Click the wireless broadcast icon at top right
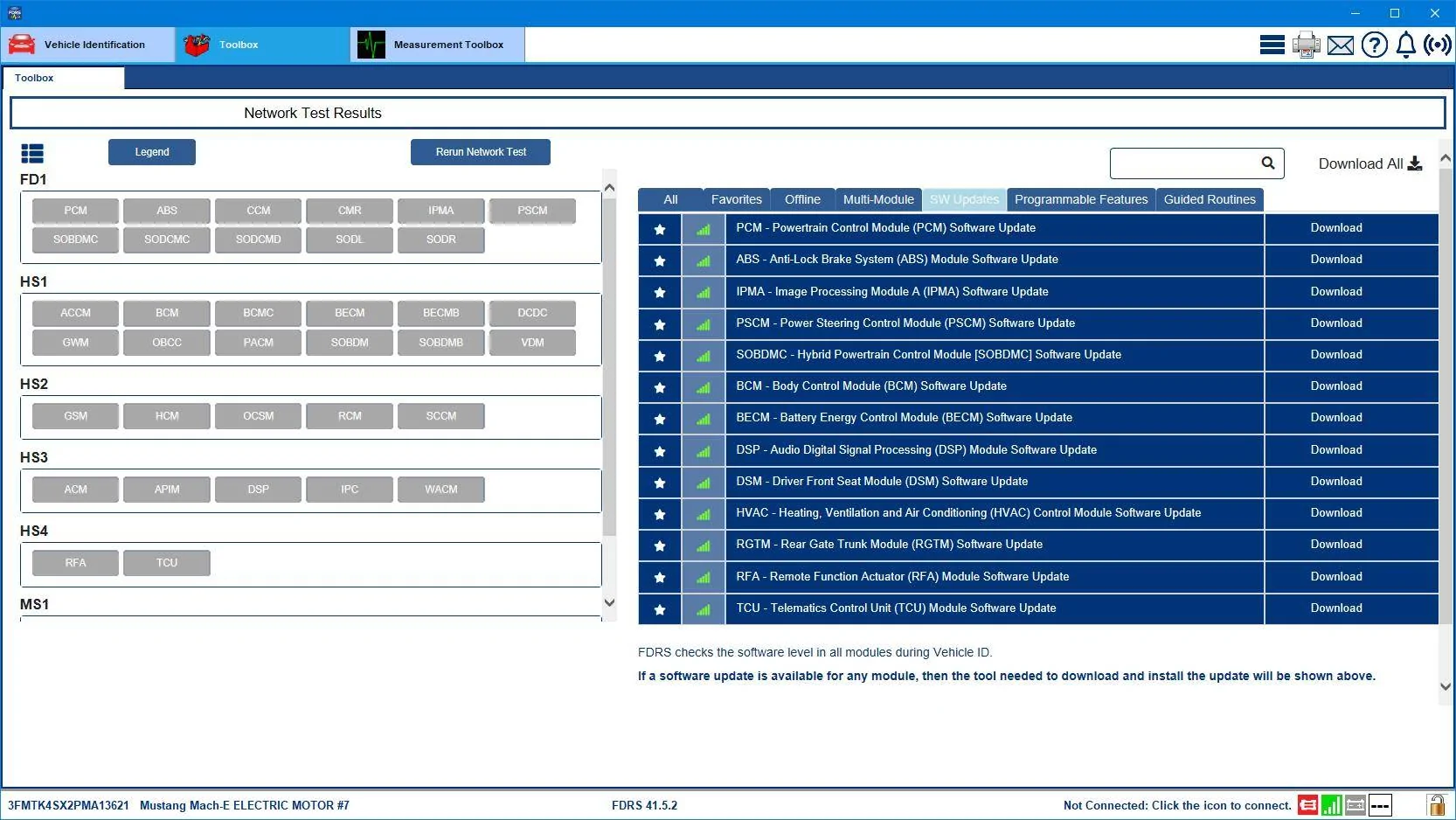 [x=1438, y=45]
